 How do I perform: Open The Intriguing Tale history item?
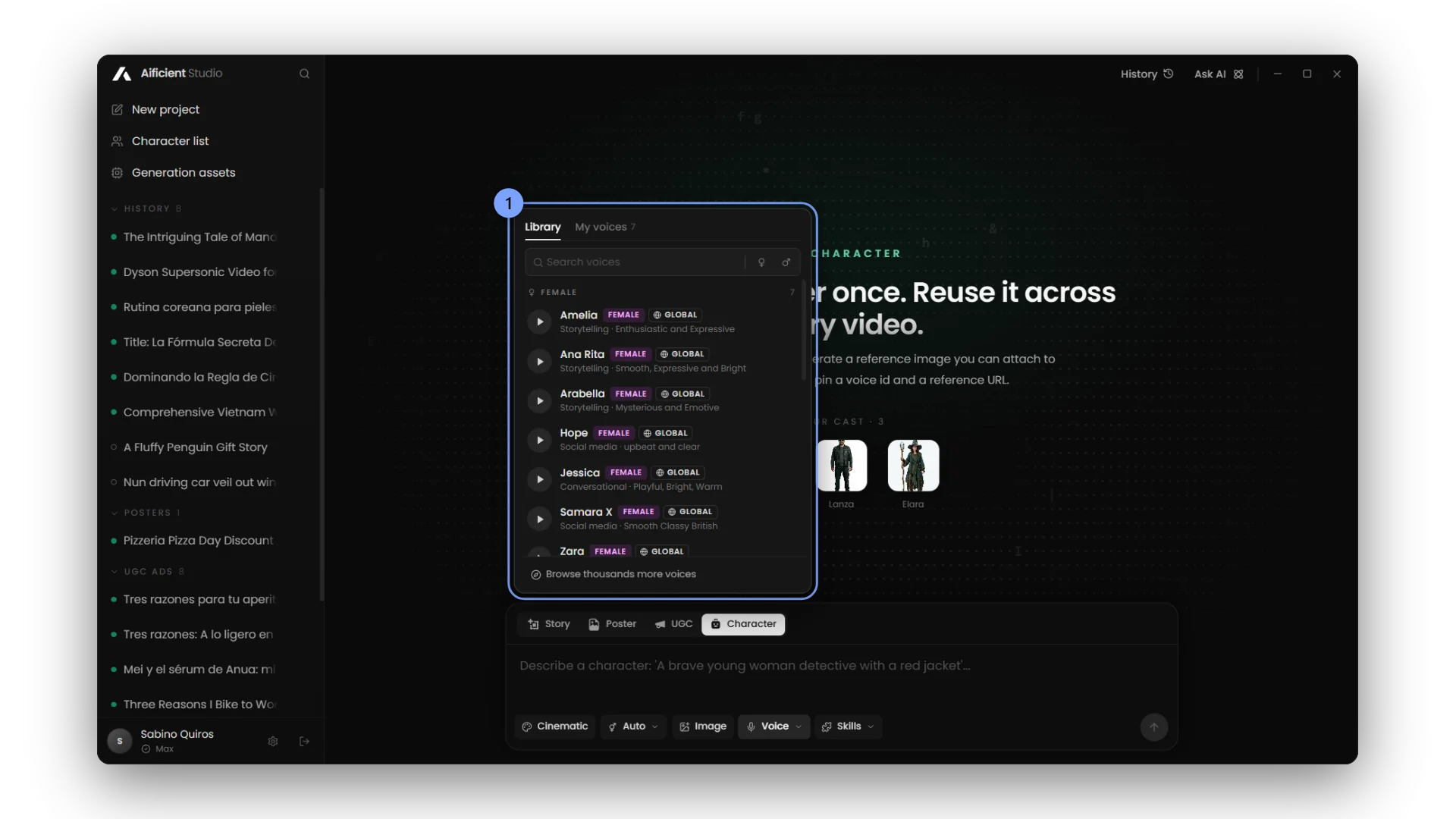(x=194, y=237)
